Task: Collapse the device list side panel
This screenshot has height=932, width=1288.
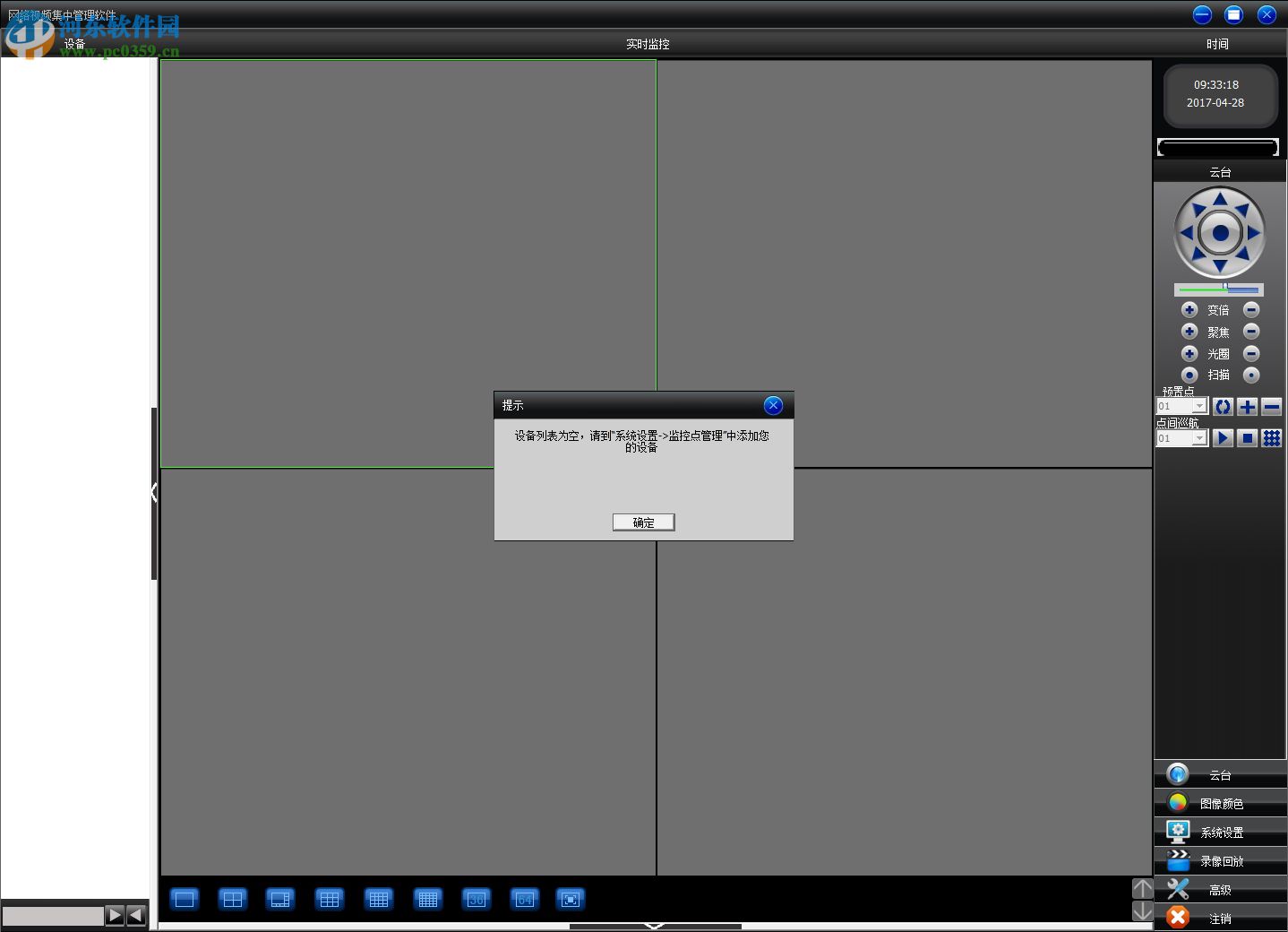Action: pyautogui.click(x=154, y=493)
